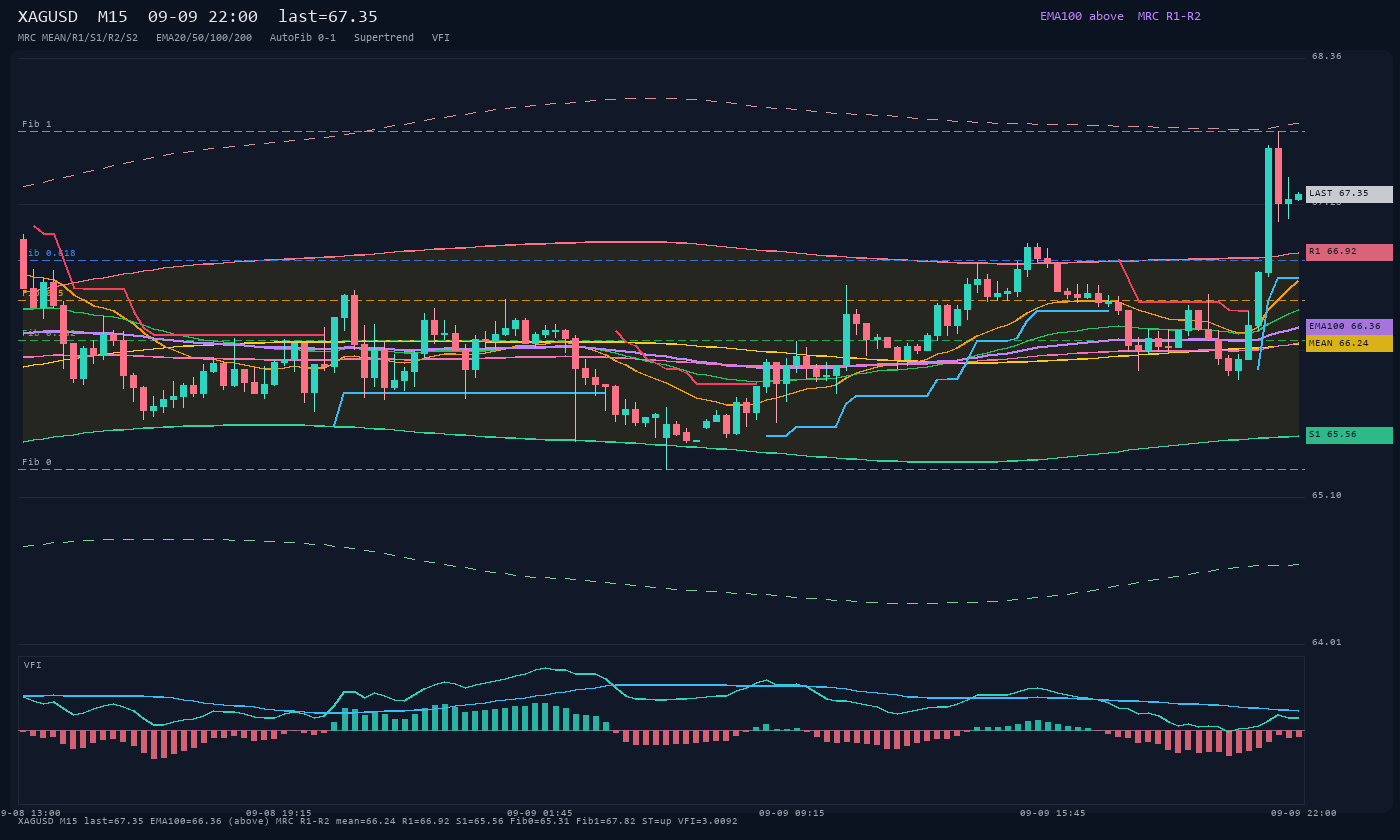
Task: Select the 09-09 22:00 timestamp in the title
Action: (x=203, y=16)
